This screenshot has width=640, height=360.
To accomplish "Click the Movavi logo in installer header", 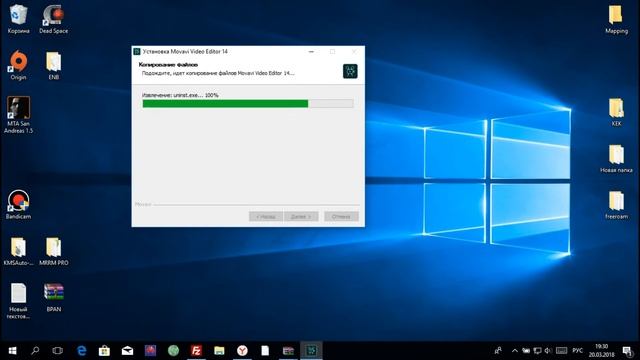I will point(350,71).
